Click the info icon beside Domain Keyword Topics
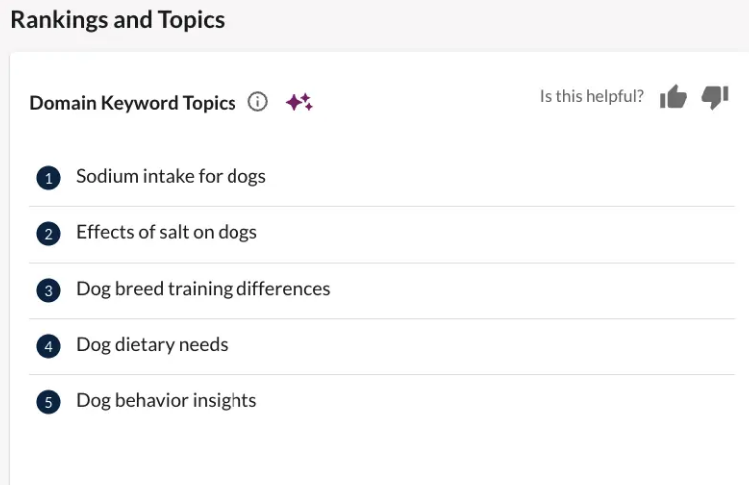Screen dimensions: 749x485 click(258, 102)
